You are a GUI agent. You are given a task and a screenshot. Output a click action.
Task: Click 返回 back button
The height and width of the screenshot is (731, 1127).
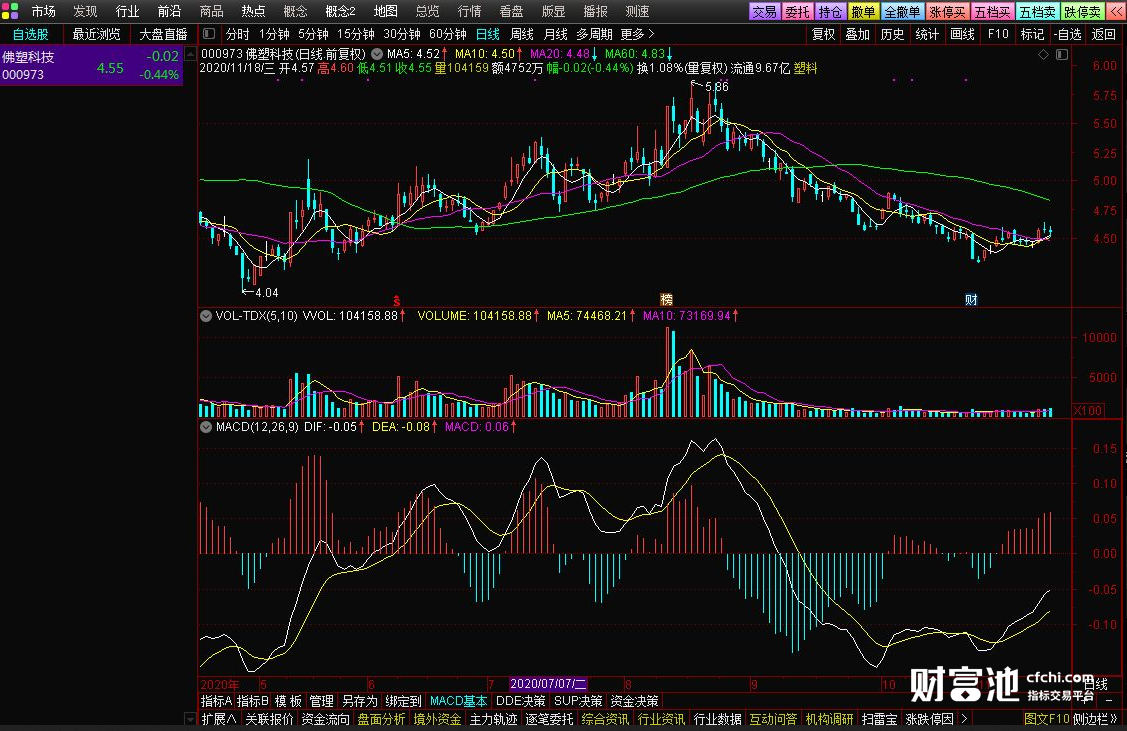pyautogui.click(x=1103, y=34)
